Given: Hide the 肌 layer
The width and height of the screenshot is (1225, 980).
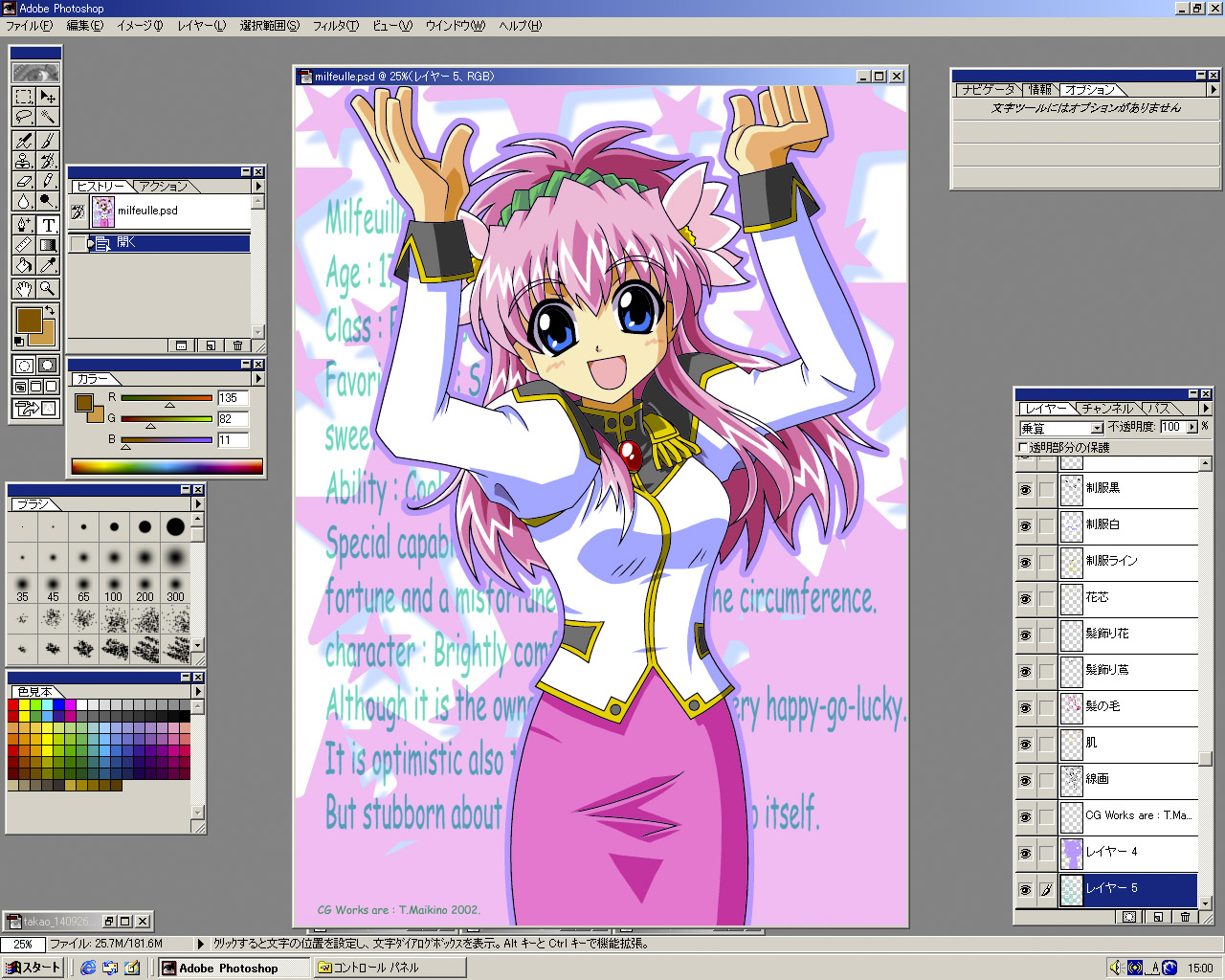Looking at the screenshot, I should pyautogui.click(x=1025, y=744).
